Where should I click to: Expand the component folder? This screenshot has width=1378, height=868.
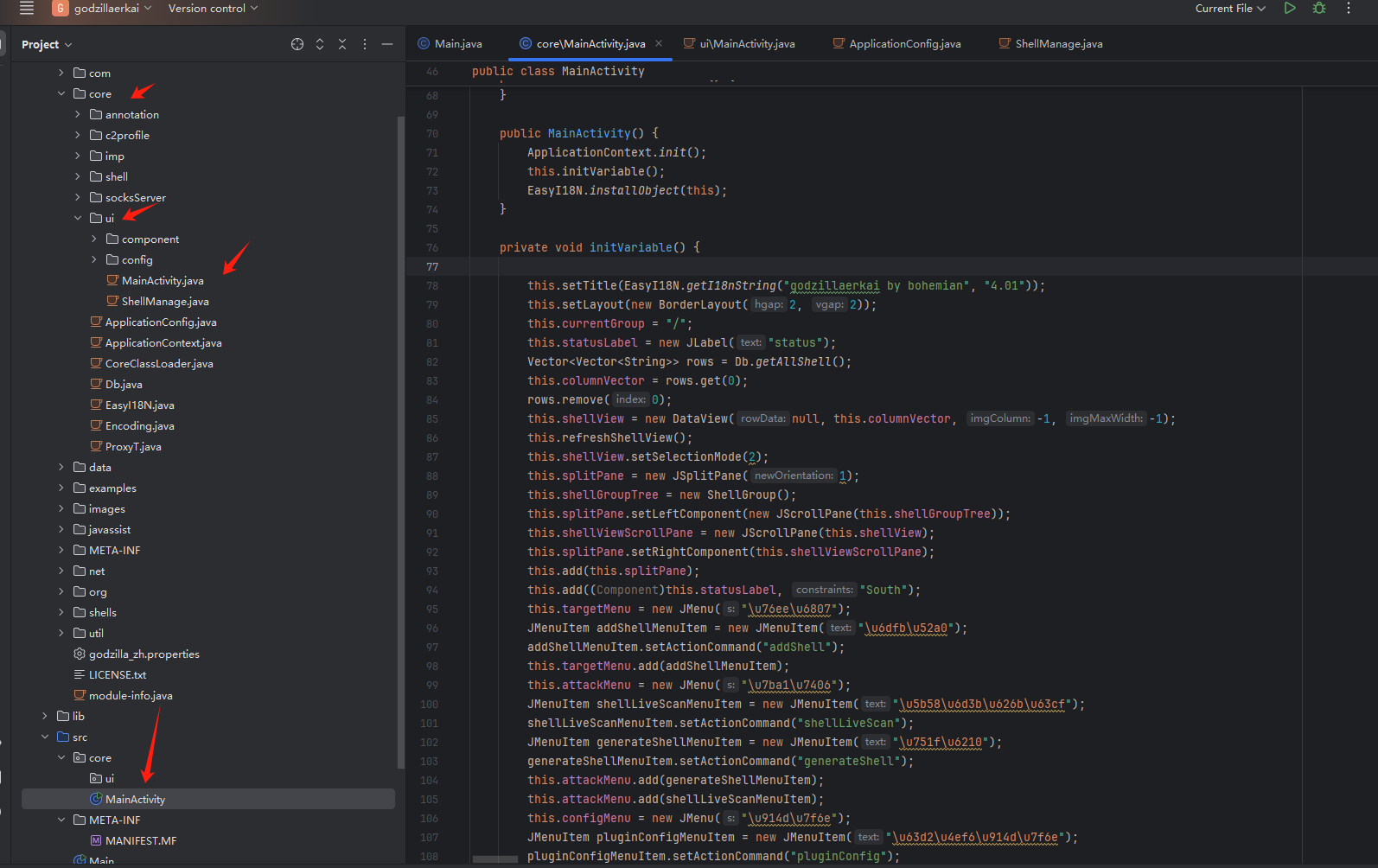click(94, 239)
